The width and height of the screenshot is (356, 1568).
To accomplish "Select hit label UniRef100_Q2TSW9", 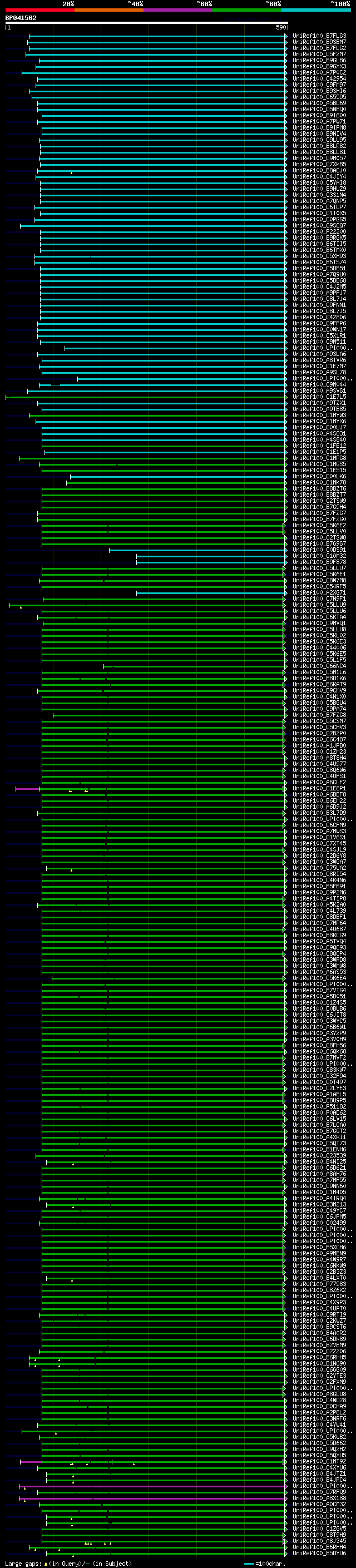I will 319,502.
